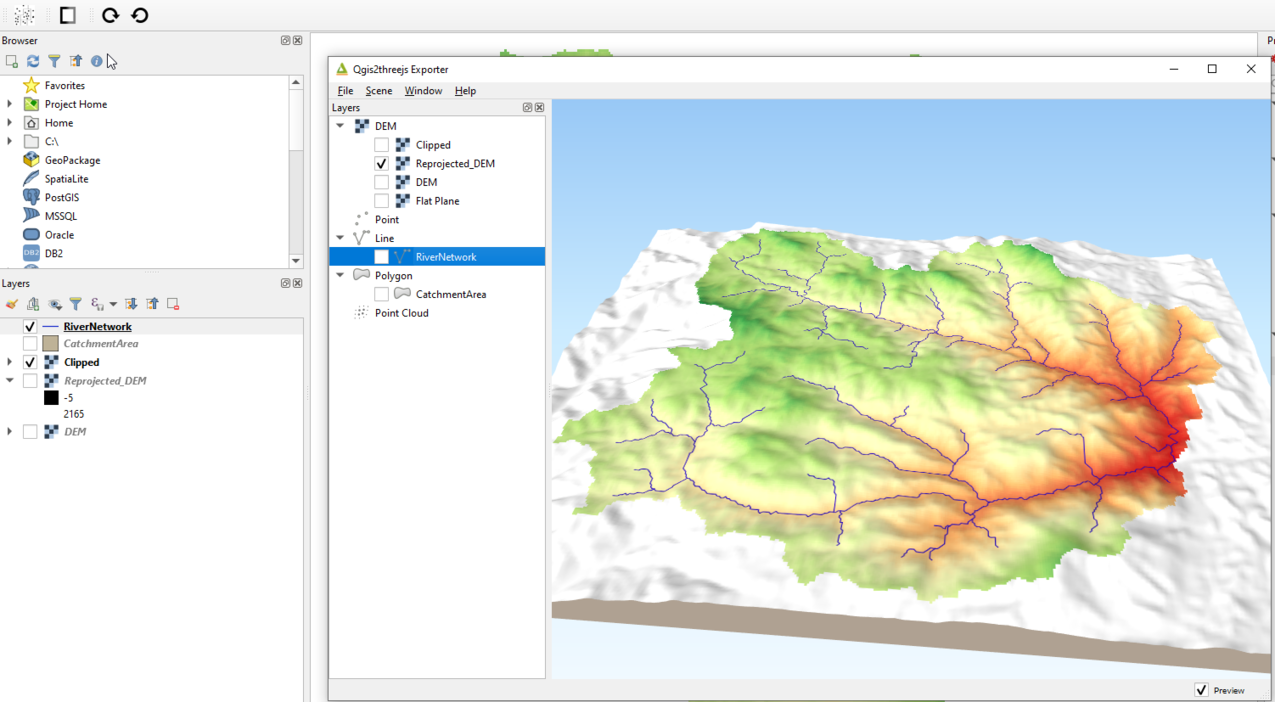Open the Expand All icon in Layers panel

tap(130, 304)
